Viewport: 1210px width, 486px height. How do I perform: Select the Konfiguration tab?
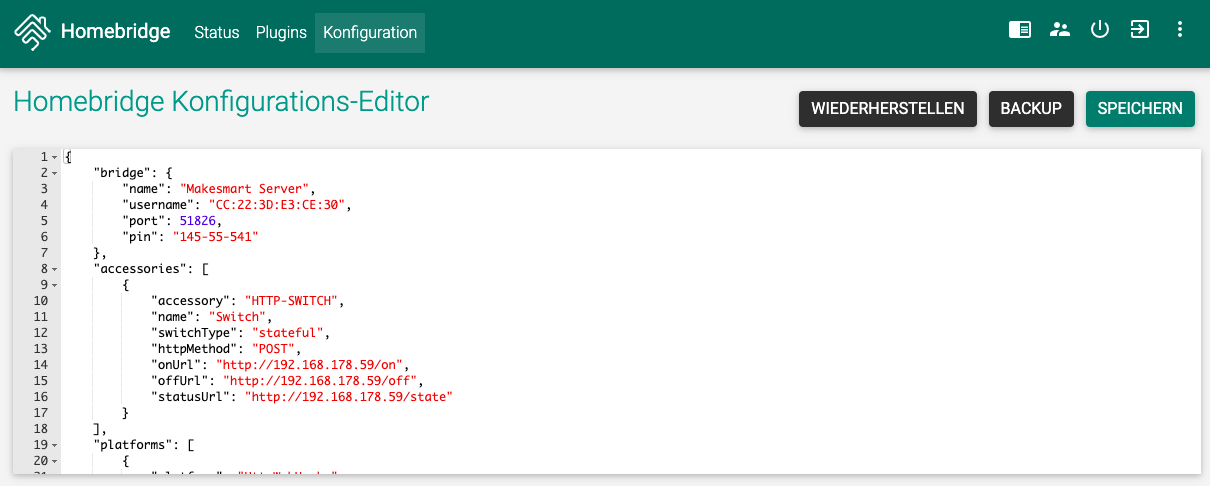point(370,32)
